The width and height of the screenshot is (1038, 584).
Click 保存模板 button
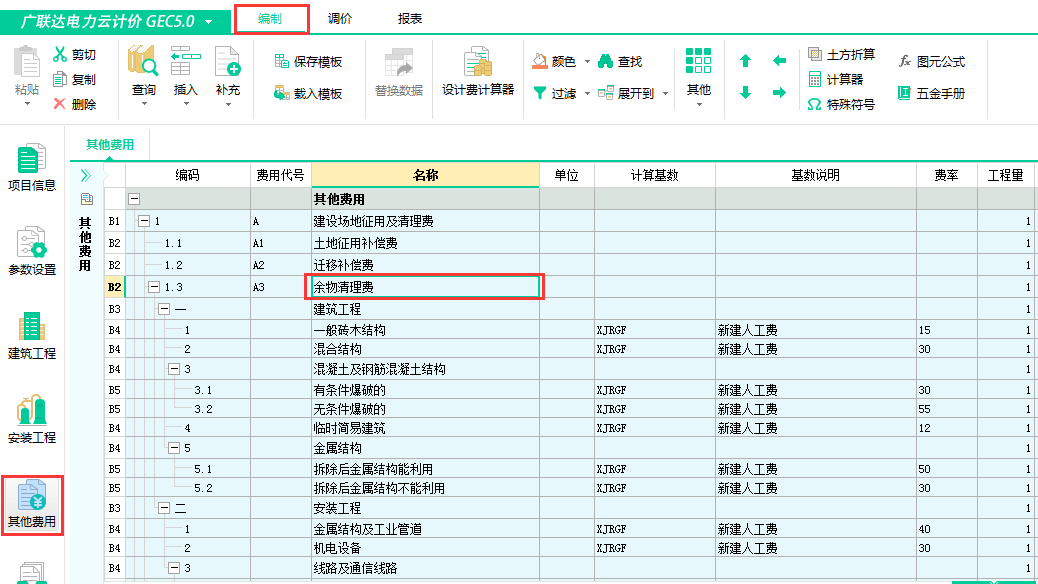[x=308, y=62]
